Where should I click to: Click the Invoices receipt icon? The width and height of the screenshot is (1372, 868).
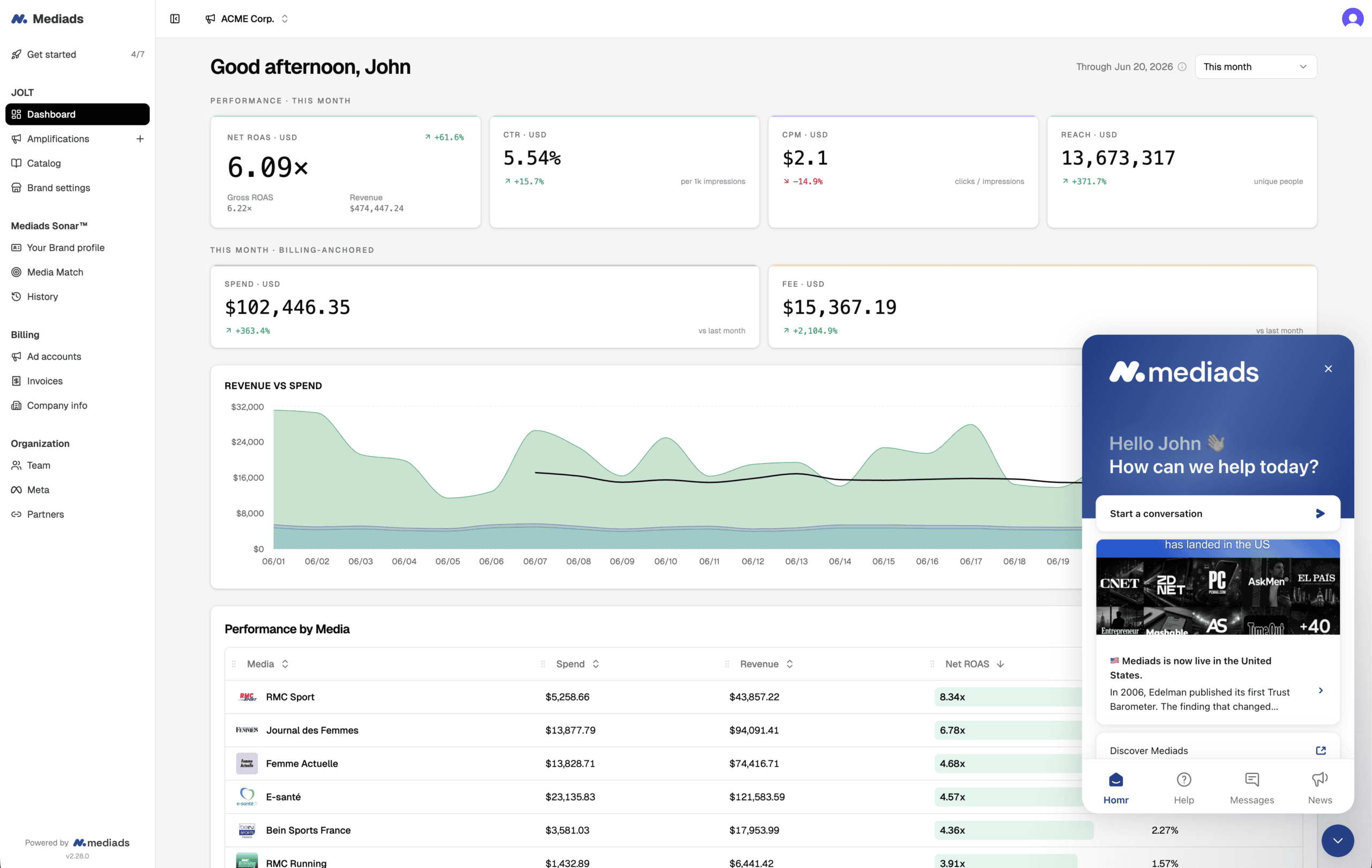pyautogui.click(x=17, y=380)
